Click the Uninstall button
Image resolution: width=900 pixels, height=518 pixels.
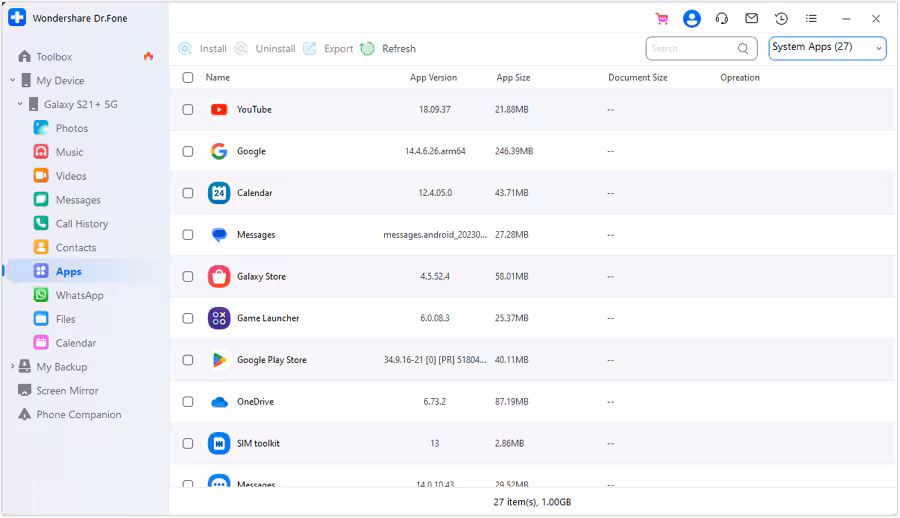point(265,49)
